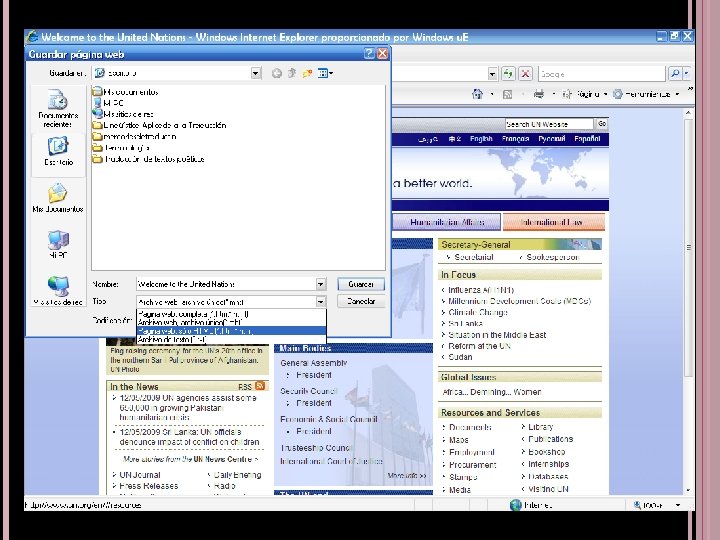Image resolution: width=720 pixels, height=540 pixels.
Task: Open Situation in the Middle East link
Action: point(497,335)
